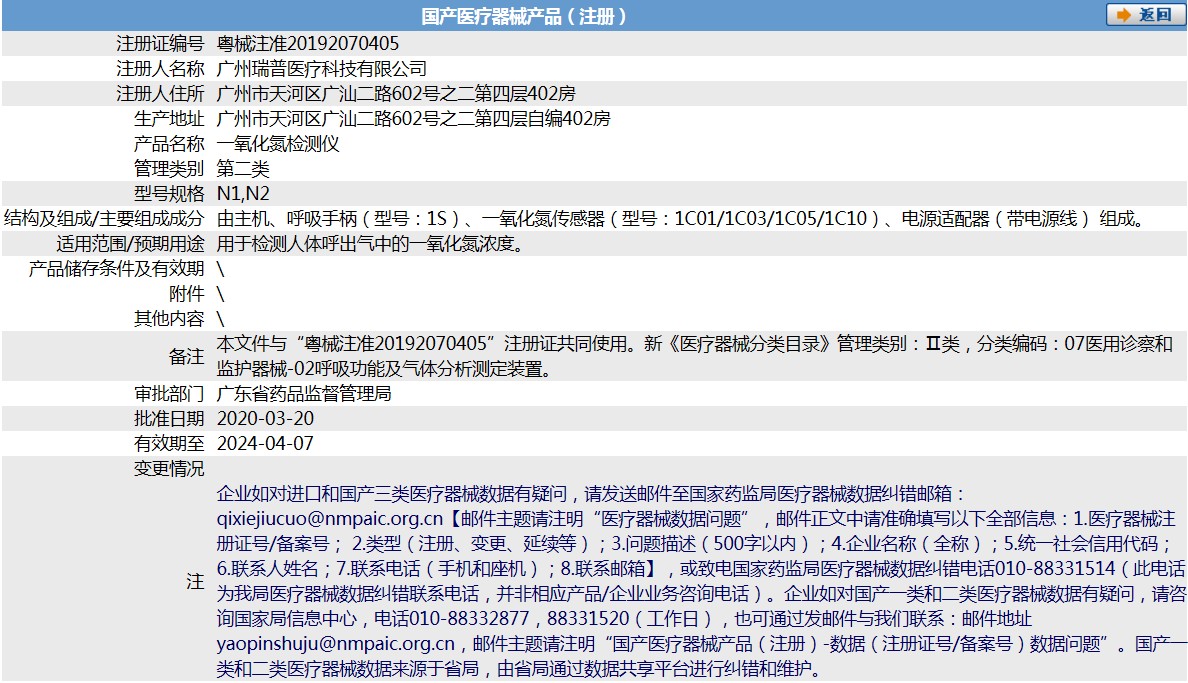Click the 生产地址 label
The width and height of the screenshot is (1188, 683).
point(169,118)
